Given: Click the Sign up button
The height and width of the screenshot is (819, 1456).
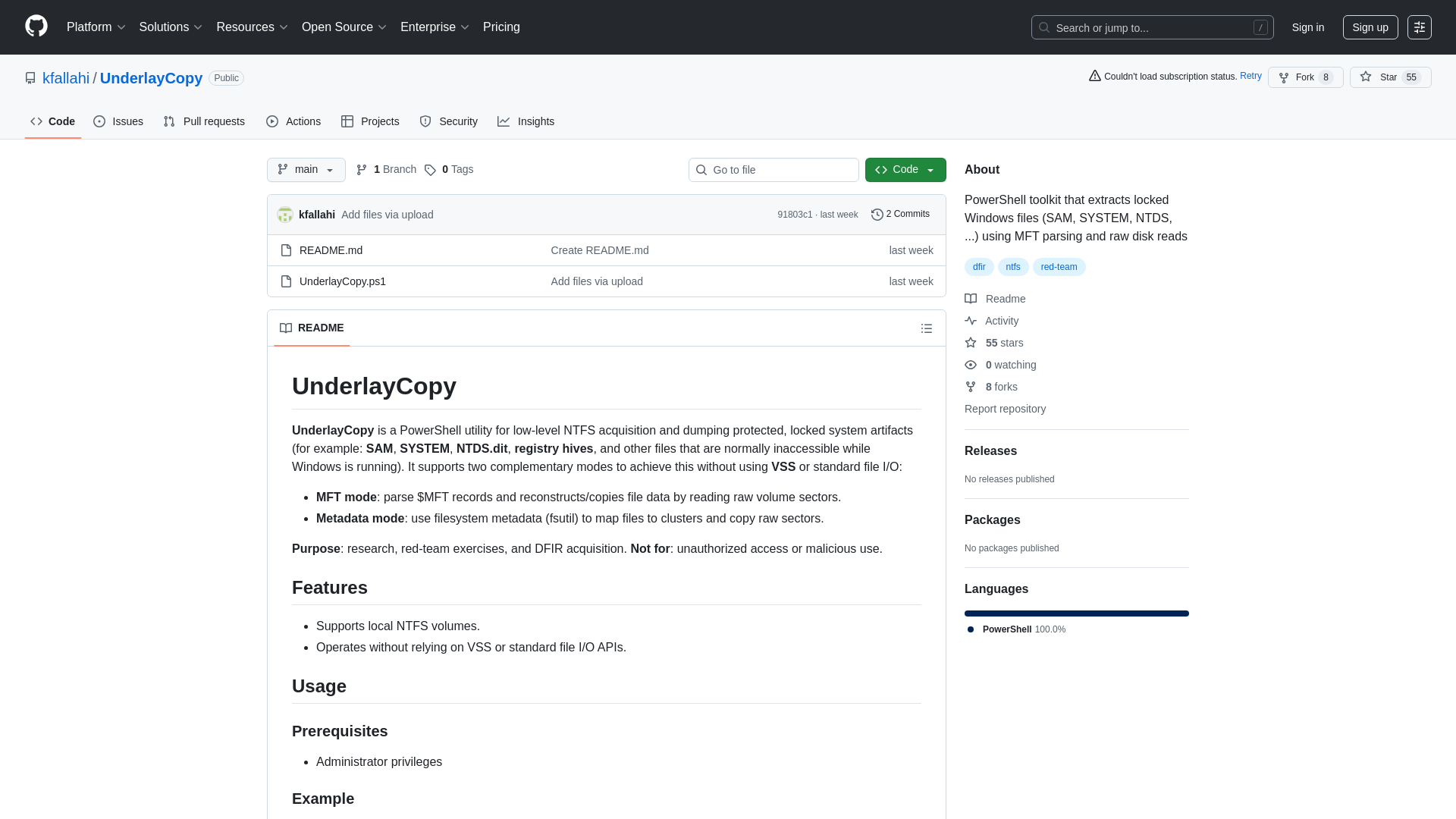Looking at the screenshot, I should tap(1370, 27).
